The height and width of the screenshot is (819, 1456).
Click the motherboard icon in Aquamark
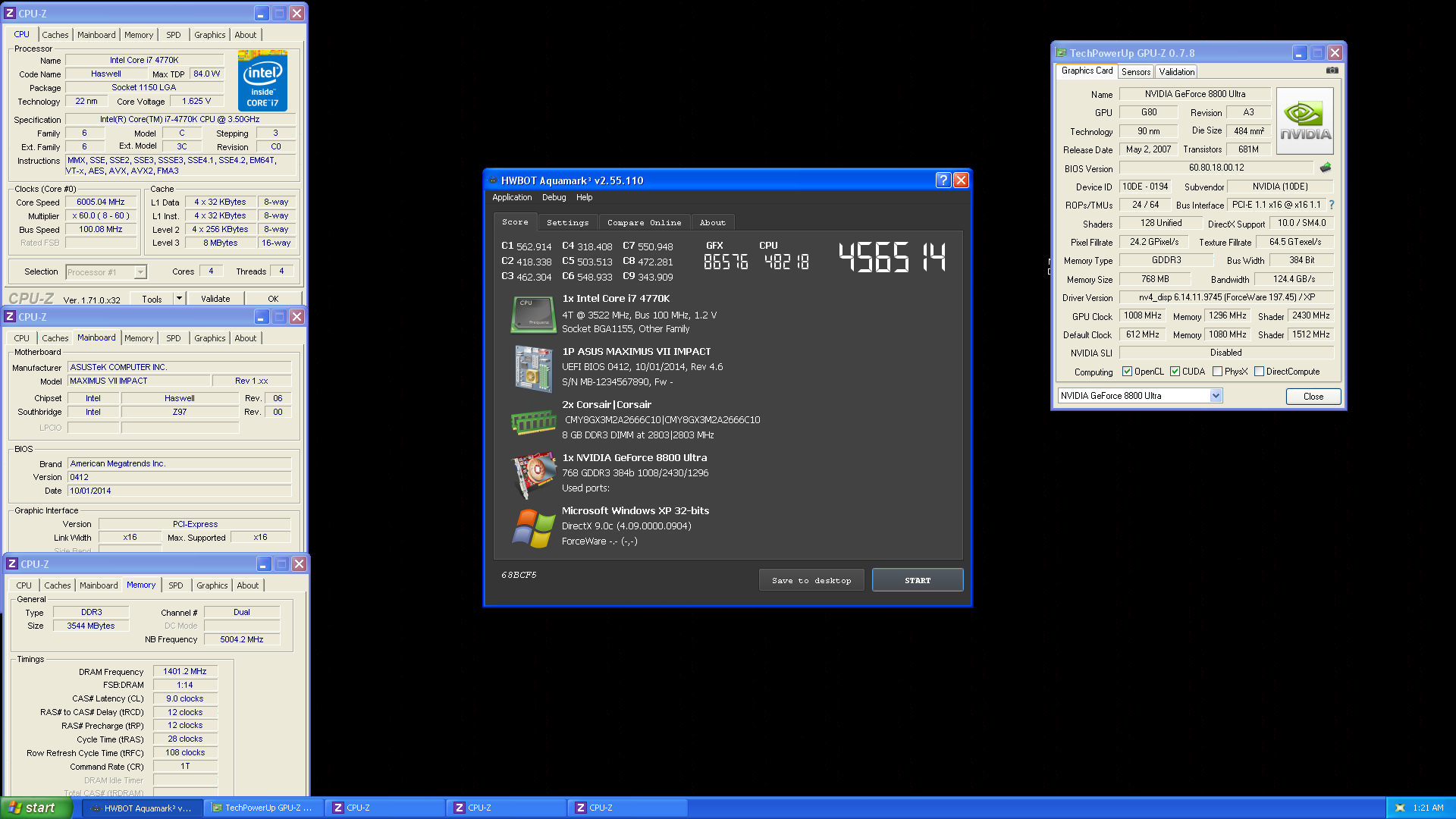pyautogui.click(x=533, y=369)
